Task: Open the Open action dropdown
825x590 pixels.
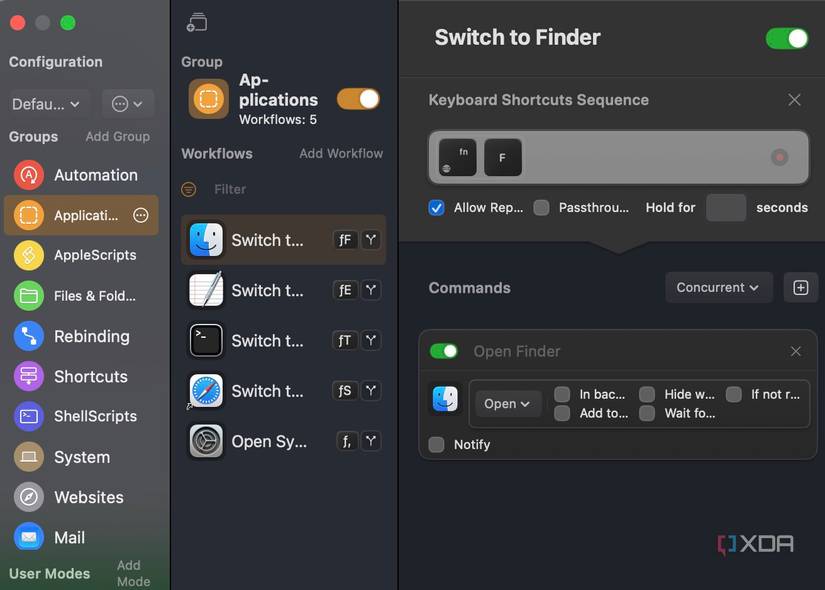Action: point(507,403)
